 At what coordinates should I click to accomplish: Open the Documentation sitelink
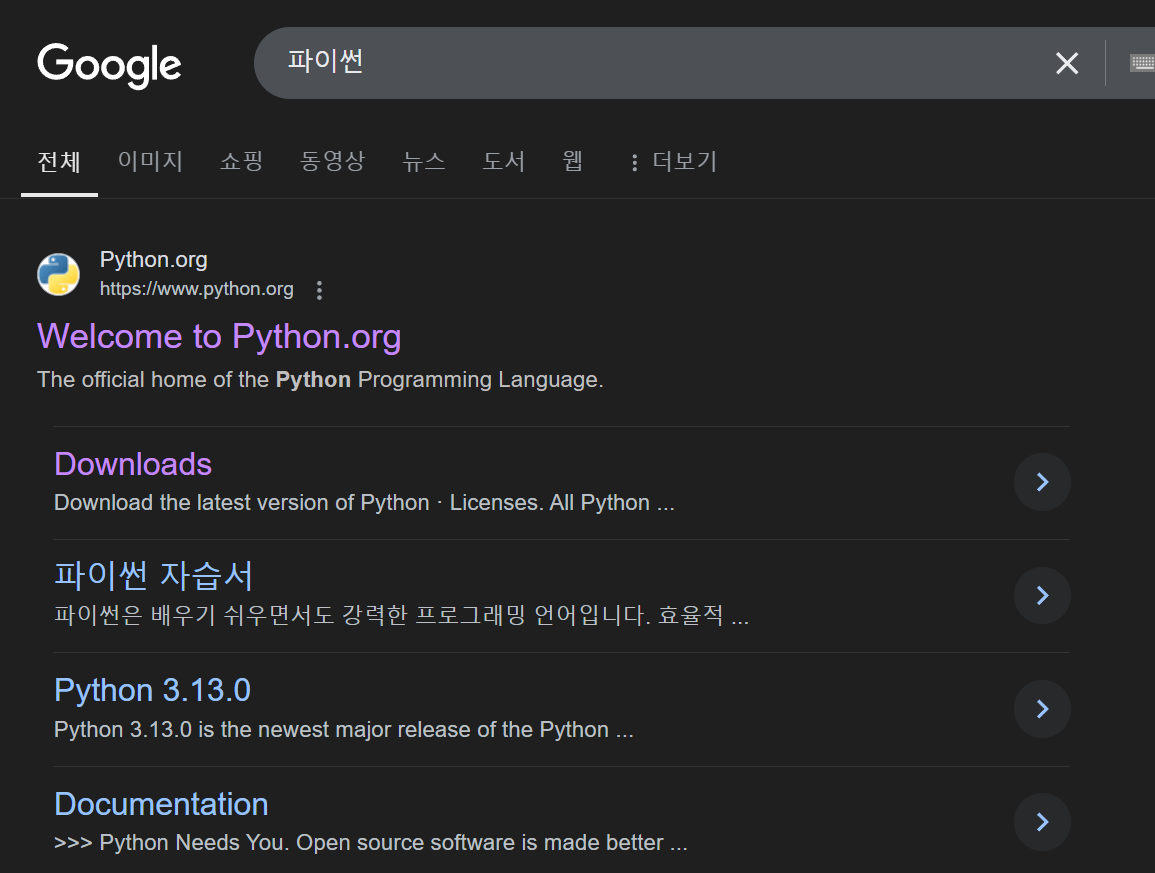[x=161, y=804]
